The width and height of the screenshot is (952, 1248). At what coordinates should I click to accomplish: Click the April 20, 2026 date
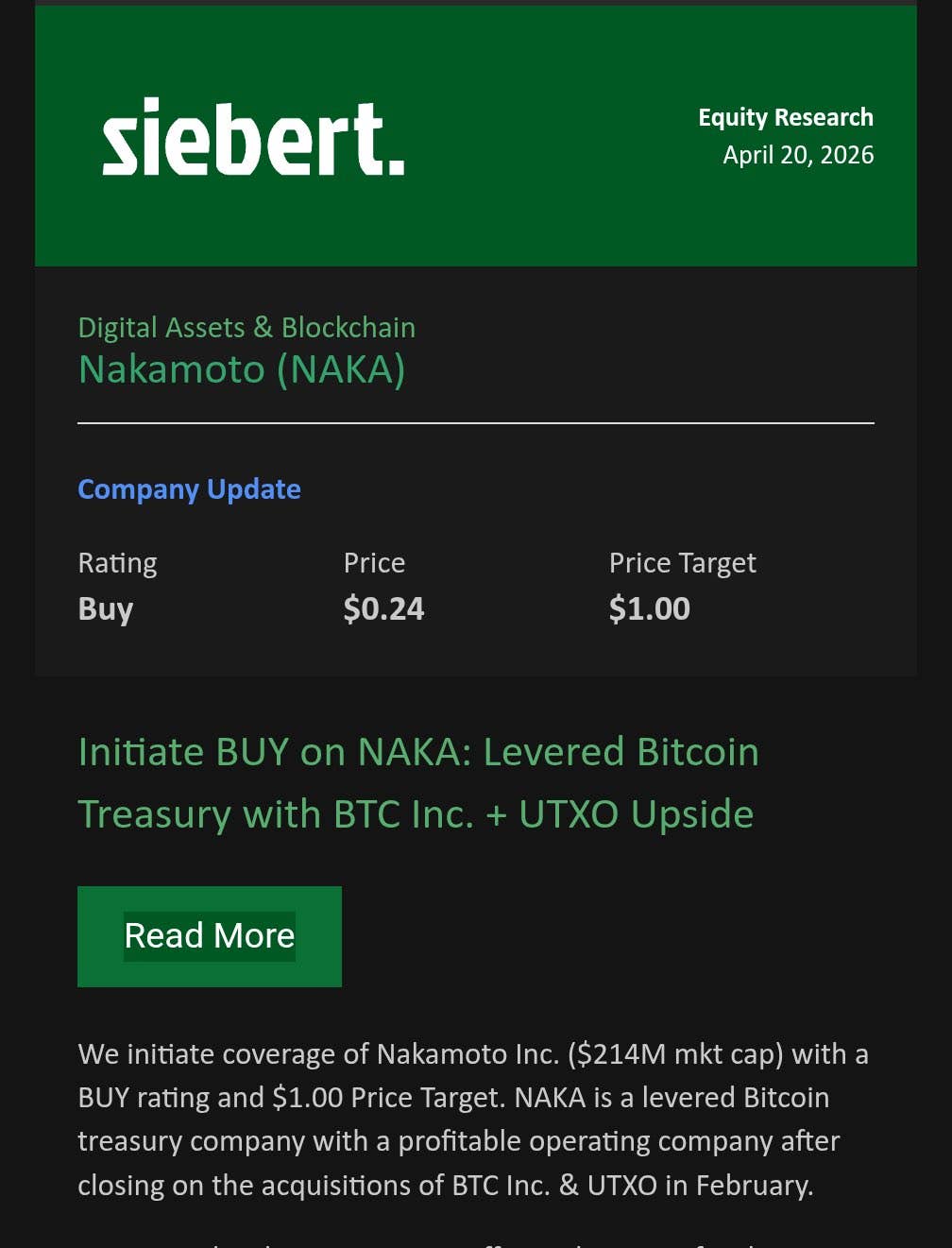tap(797, 155)
